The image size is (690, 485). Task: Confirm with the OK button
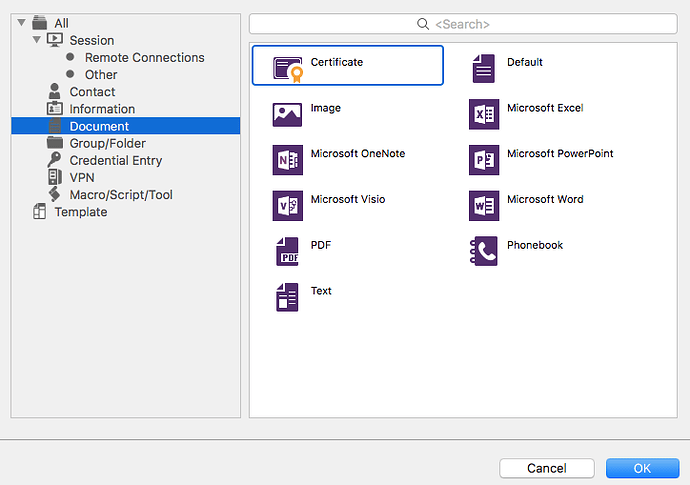(642, 468)
